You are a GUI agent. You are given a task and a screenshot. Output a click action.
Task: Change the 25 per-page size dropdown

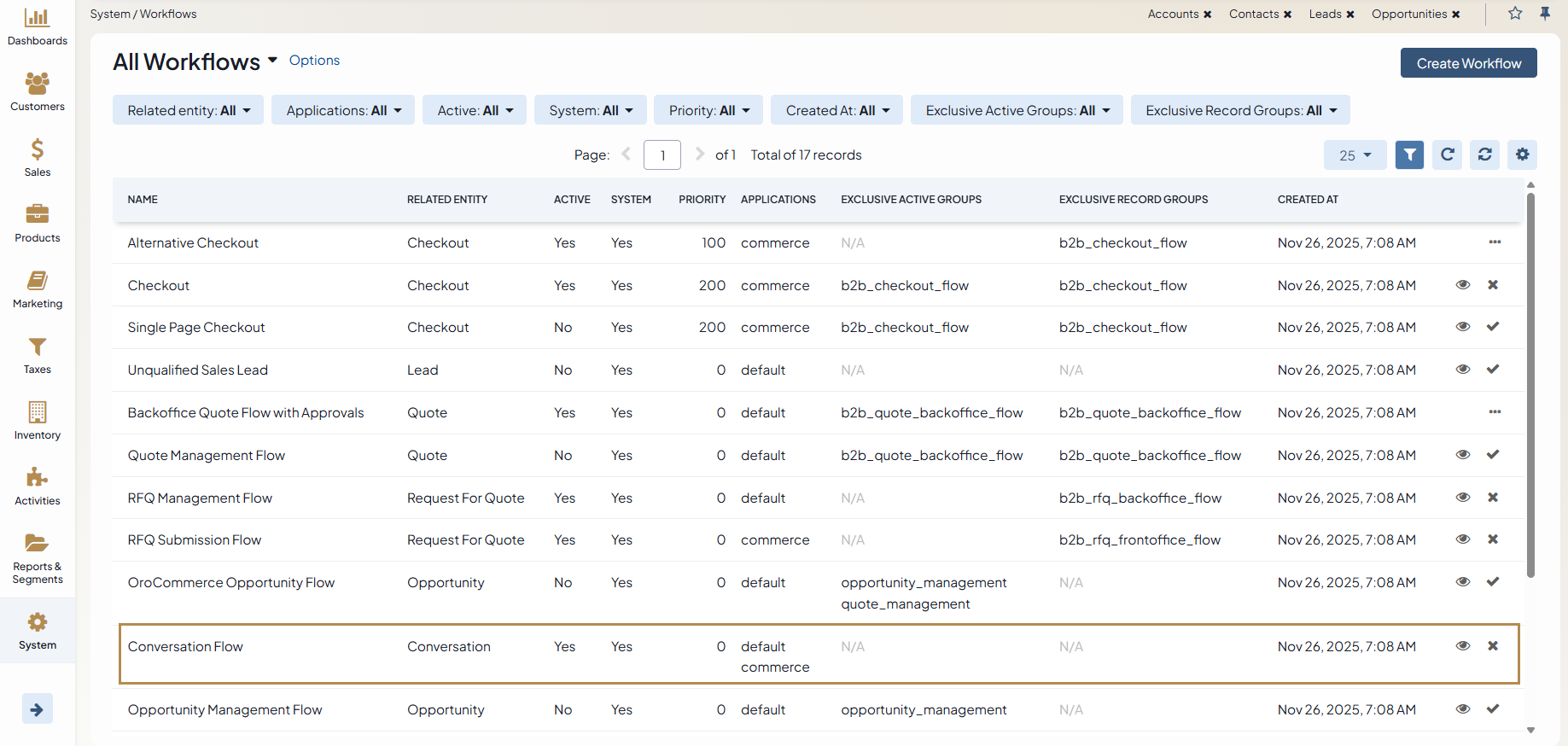point(1355,155)
